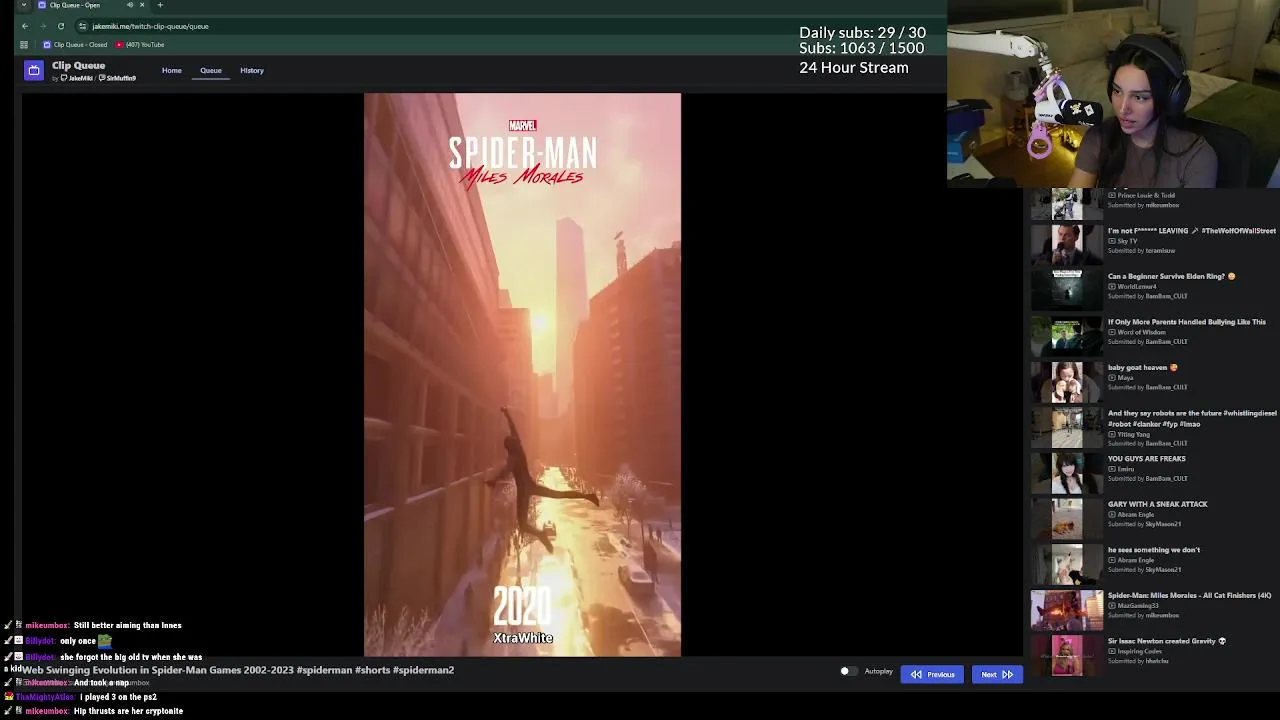The image size is (1280, 720).
Task: Open the (407) YouTube bookmark
Action: tap(140, 45)
